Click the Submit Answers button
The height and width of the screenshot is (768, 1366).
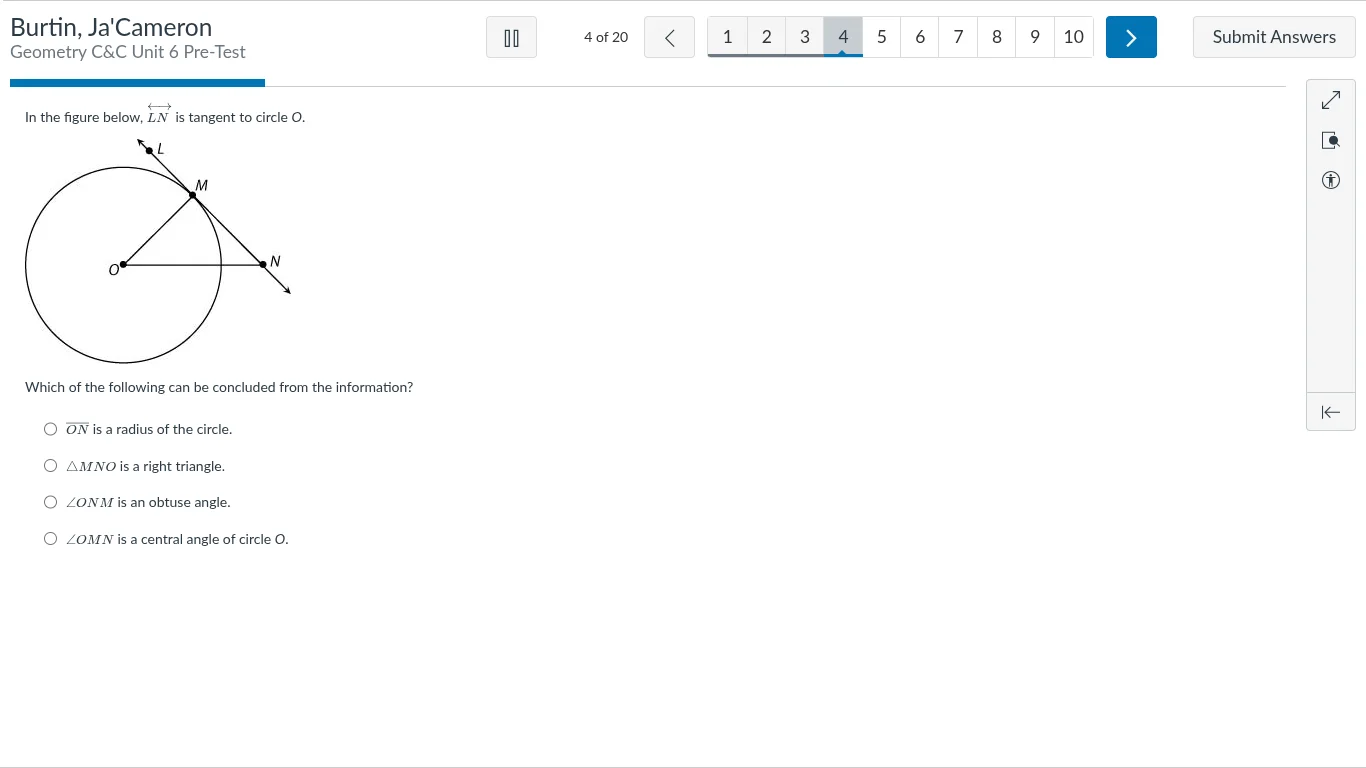(x=1273, y=37)
